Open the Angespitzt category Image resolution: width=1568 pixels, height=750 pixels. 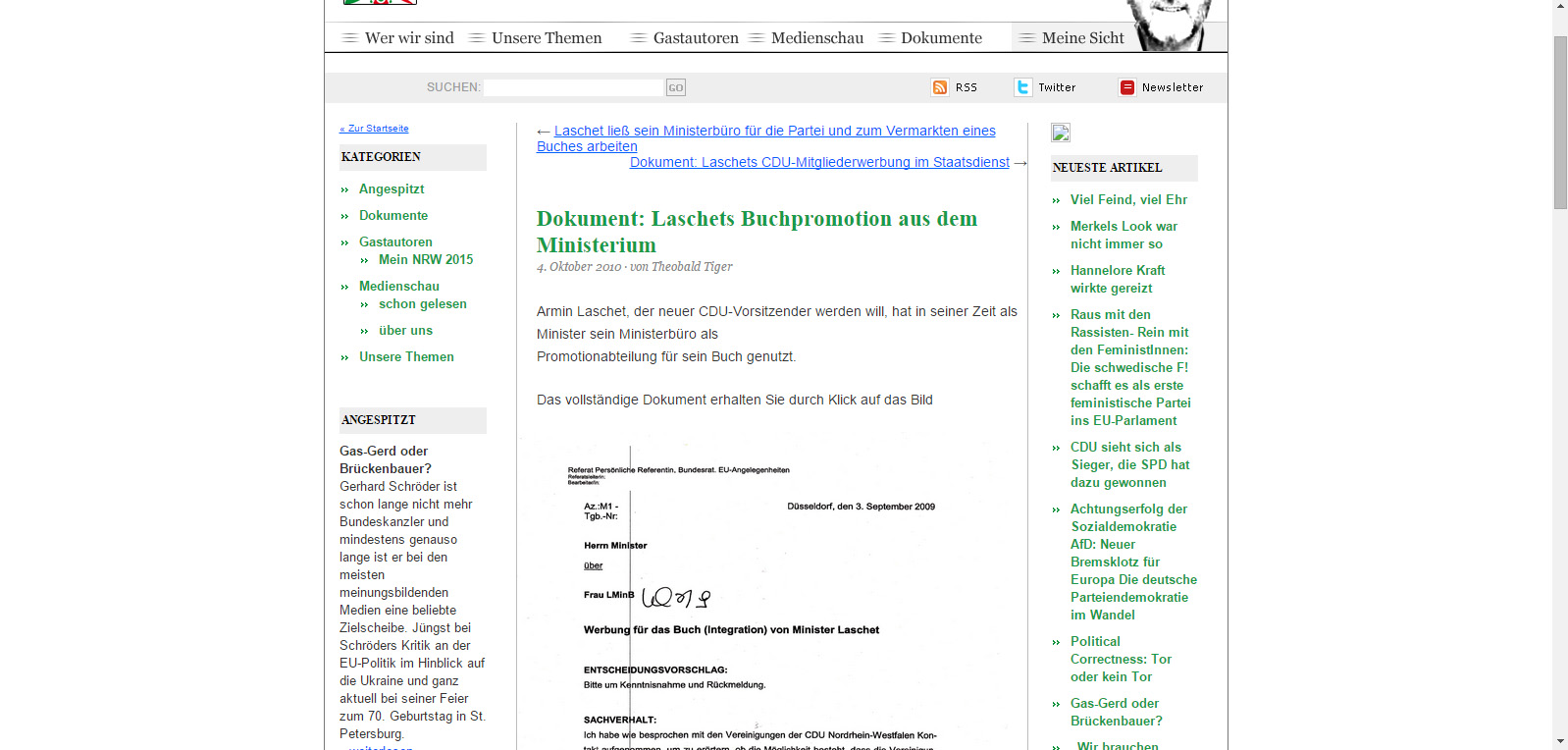click(x=392, y=188)
